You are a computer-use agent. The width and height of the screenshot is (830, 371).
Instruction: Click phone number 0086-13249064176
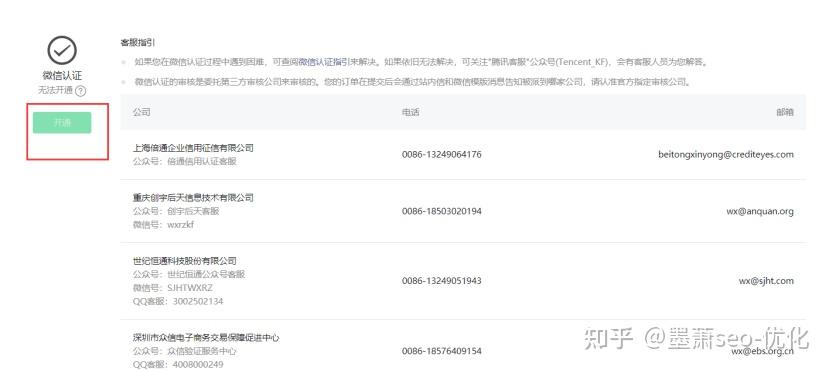[x=441, y=155]
